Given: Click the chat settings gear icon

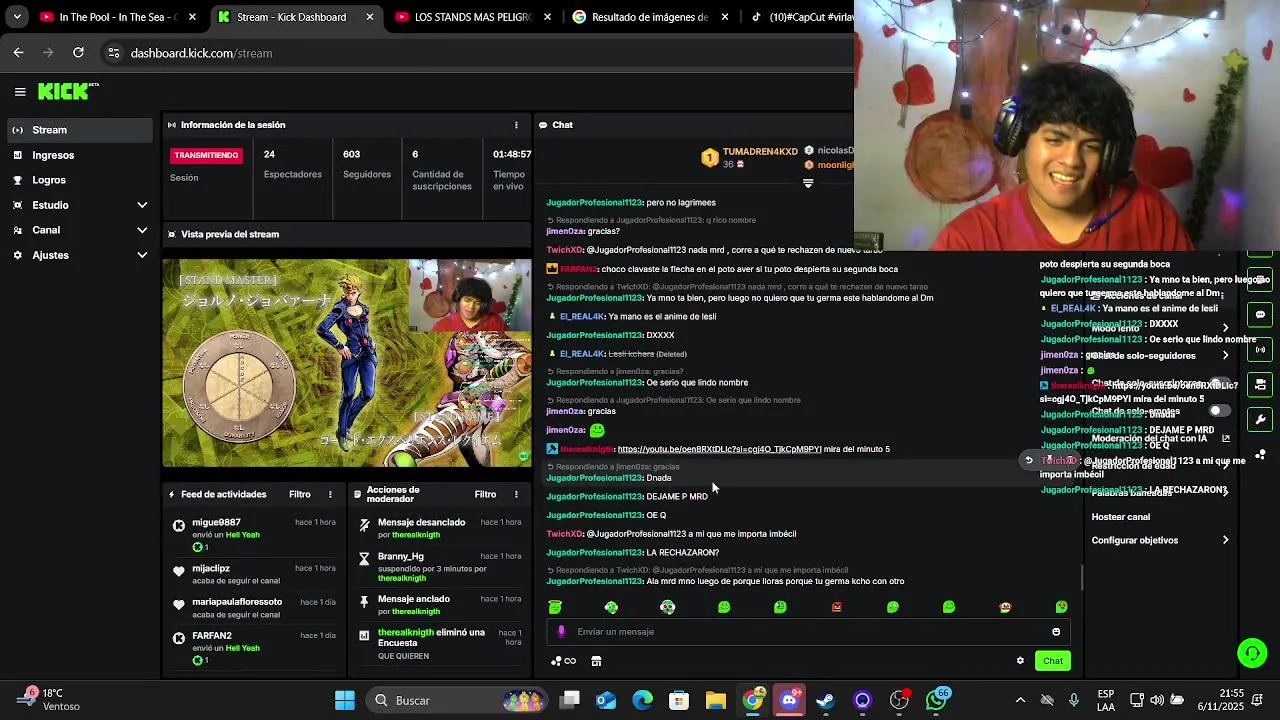Looking at the screenshot, I should [1020, 661].
